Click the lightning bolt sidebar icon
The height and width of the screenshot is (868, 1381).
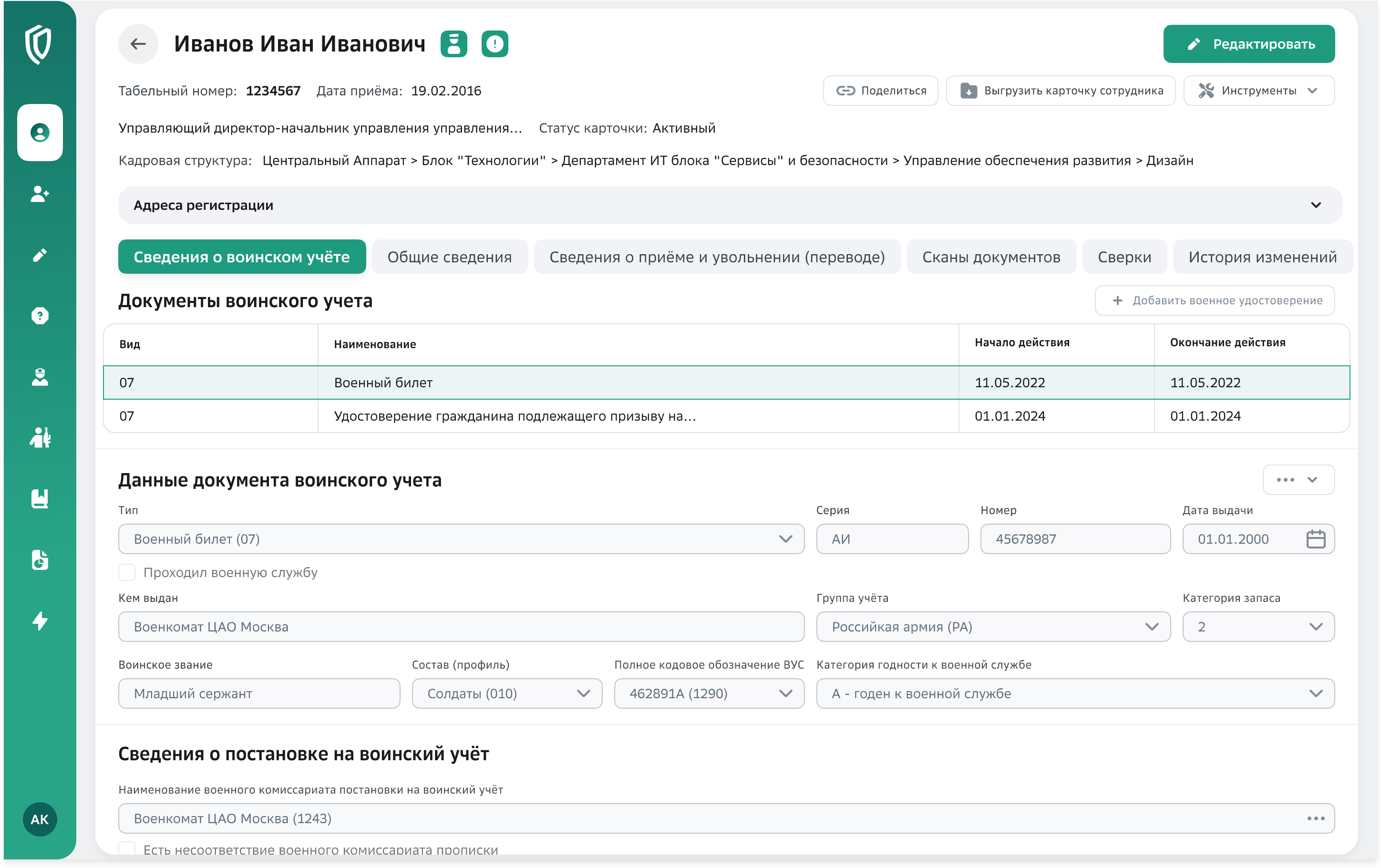(40, 621)
